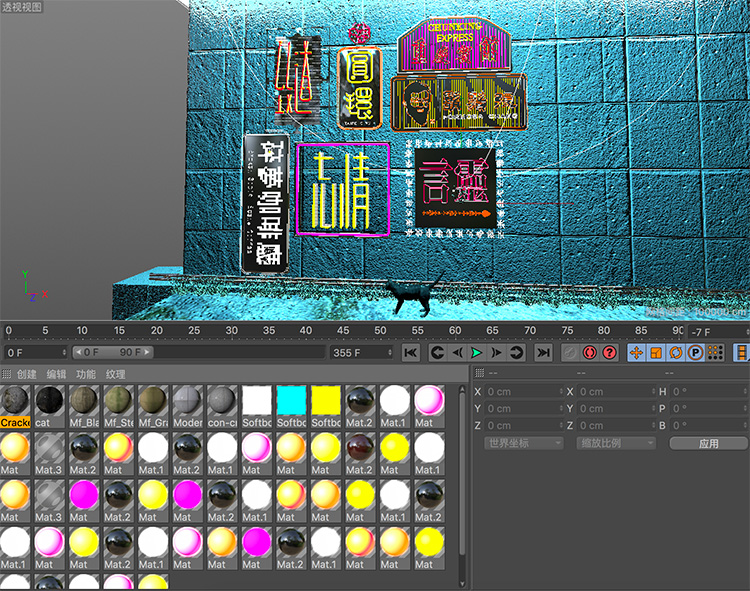Screen dimensions: 750x591
Task: Click the position X field
Action: [x=525, y=392]
